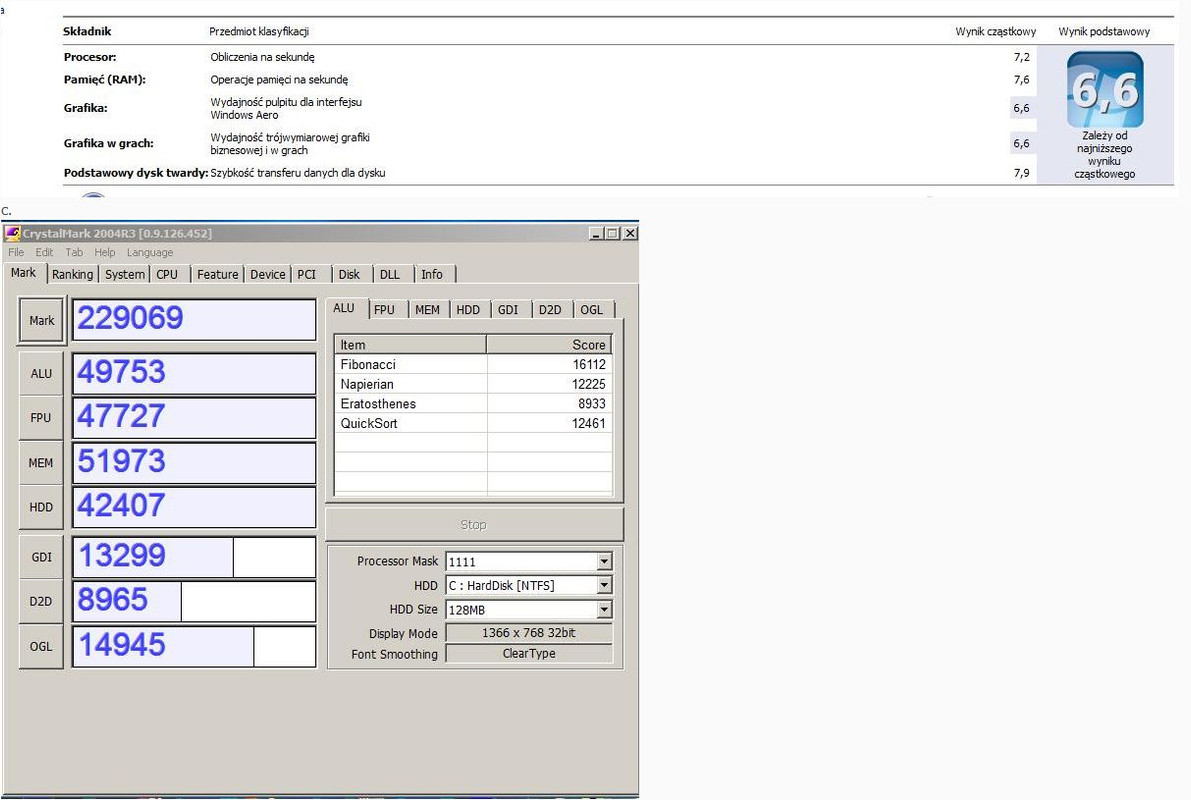
Task: Run the FPU benchmark button
Action: pyautogui.click(x=42, y=418)
